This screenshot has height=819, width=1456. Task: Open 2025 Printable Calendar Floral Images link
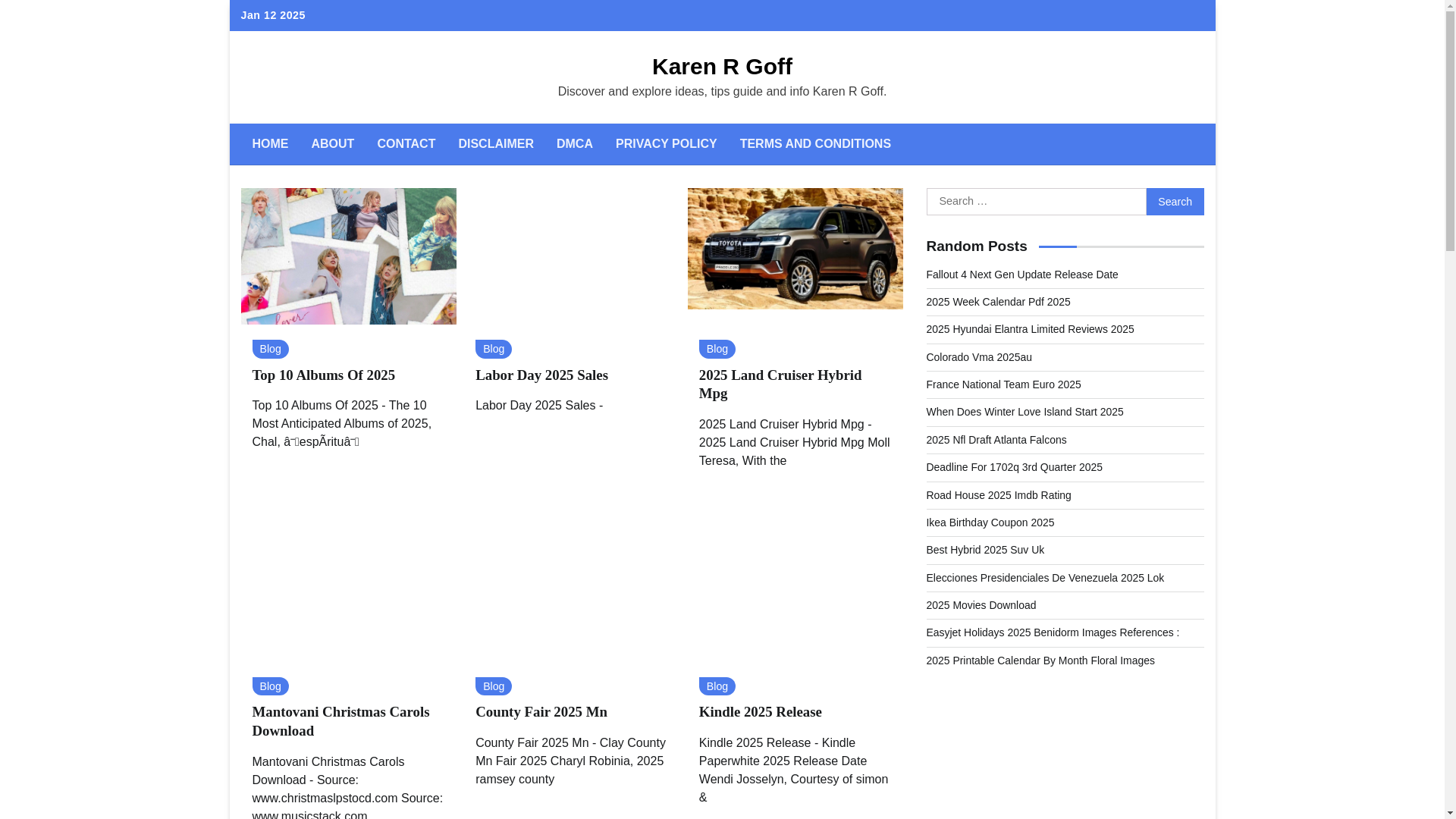[1040, 661]
